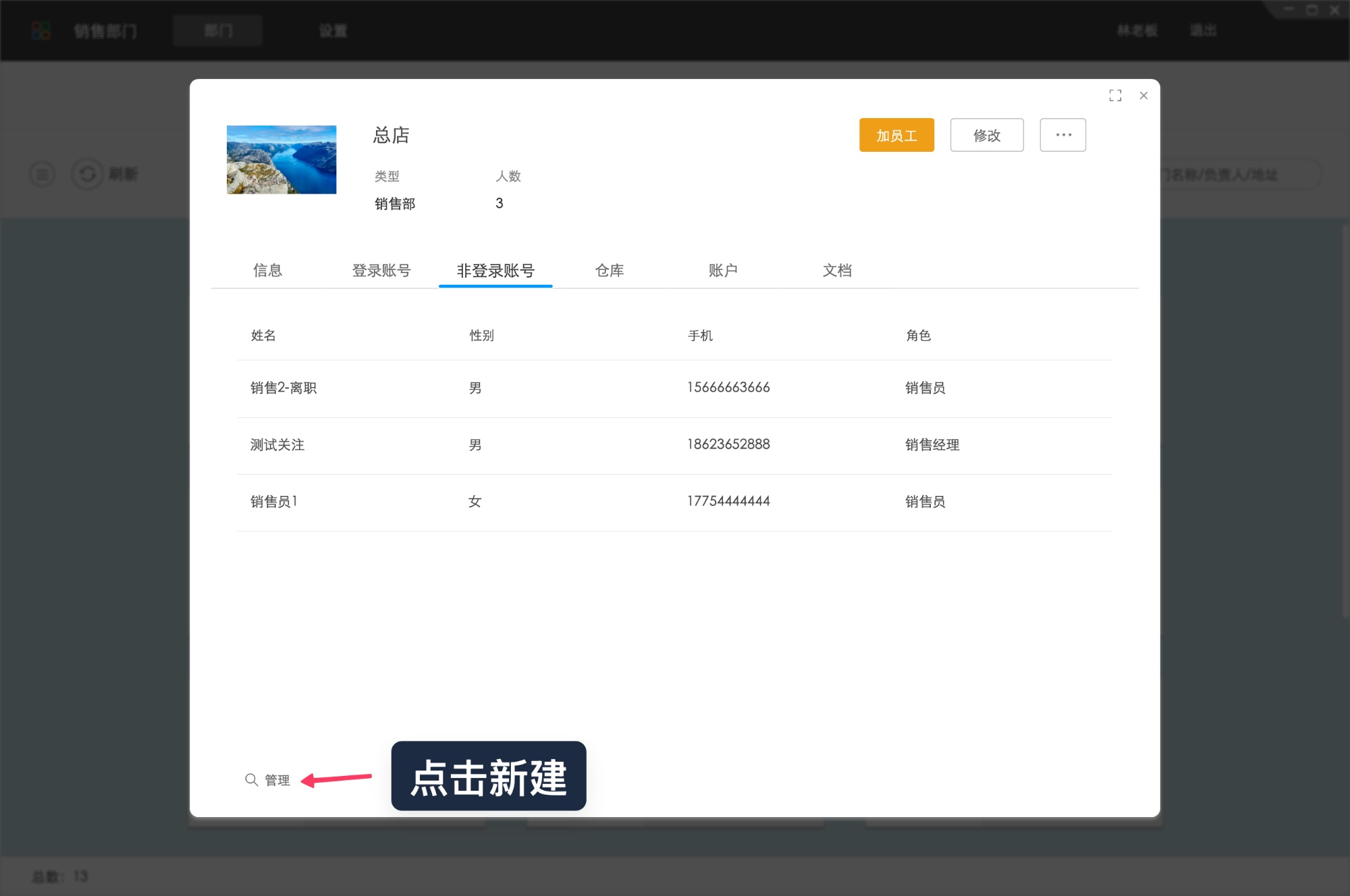This screenshot has width=1350, height=896.
Task: Select the 部门 menu item
Action: pos(217,30)
